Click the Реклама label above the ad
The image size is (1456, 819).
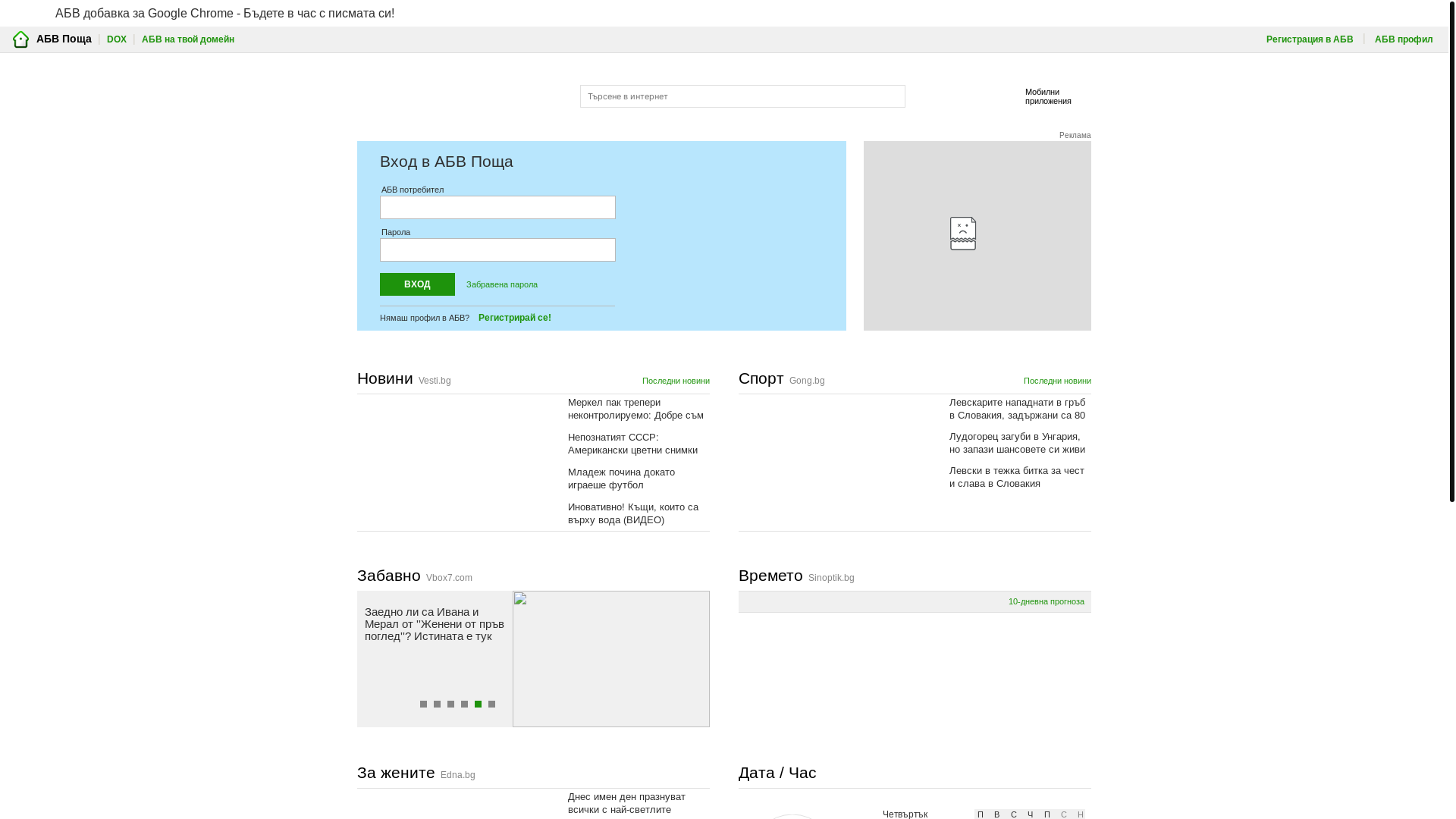1075,136
